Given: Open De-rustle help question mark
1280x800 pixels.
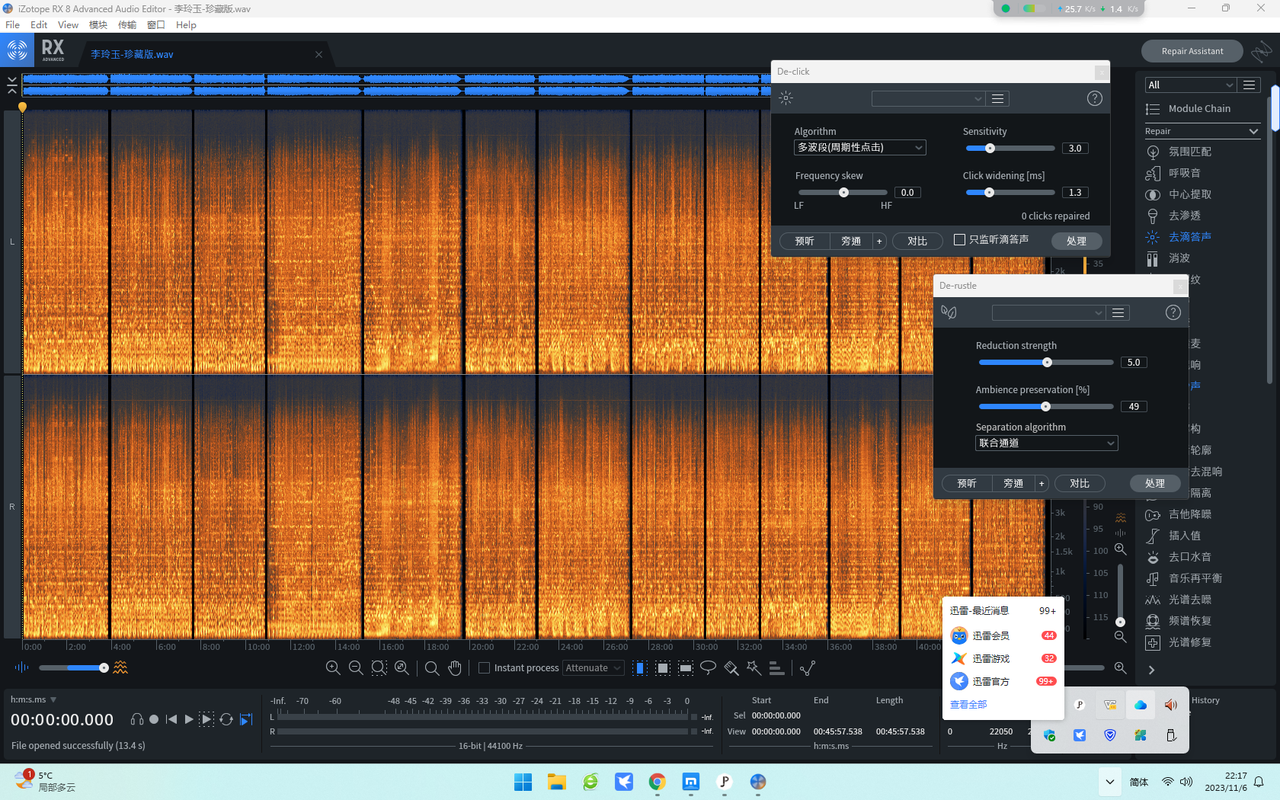Looking at the screenshot, I should point(1173,313).
